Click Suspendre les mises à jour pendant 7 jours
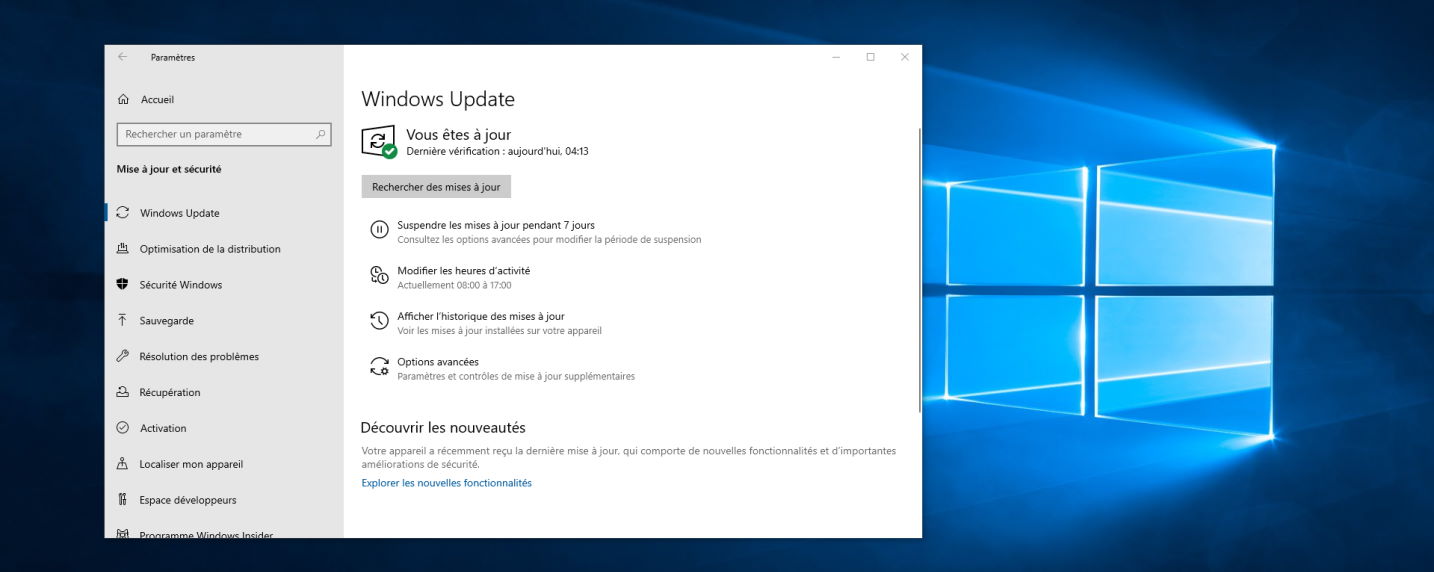This screenshot has height=572, width=1434. click(496, 225)
